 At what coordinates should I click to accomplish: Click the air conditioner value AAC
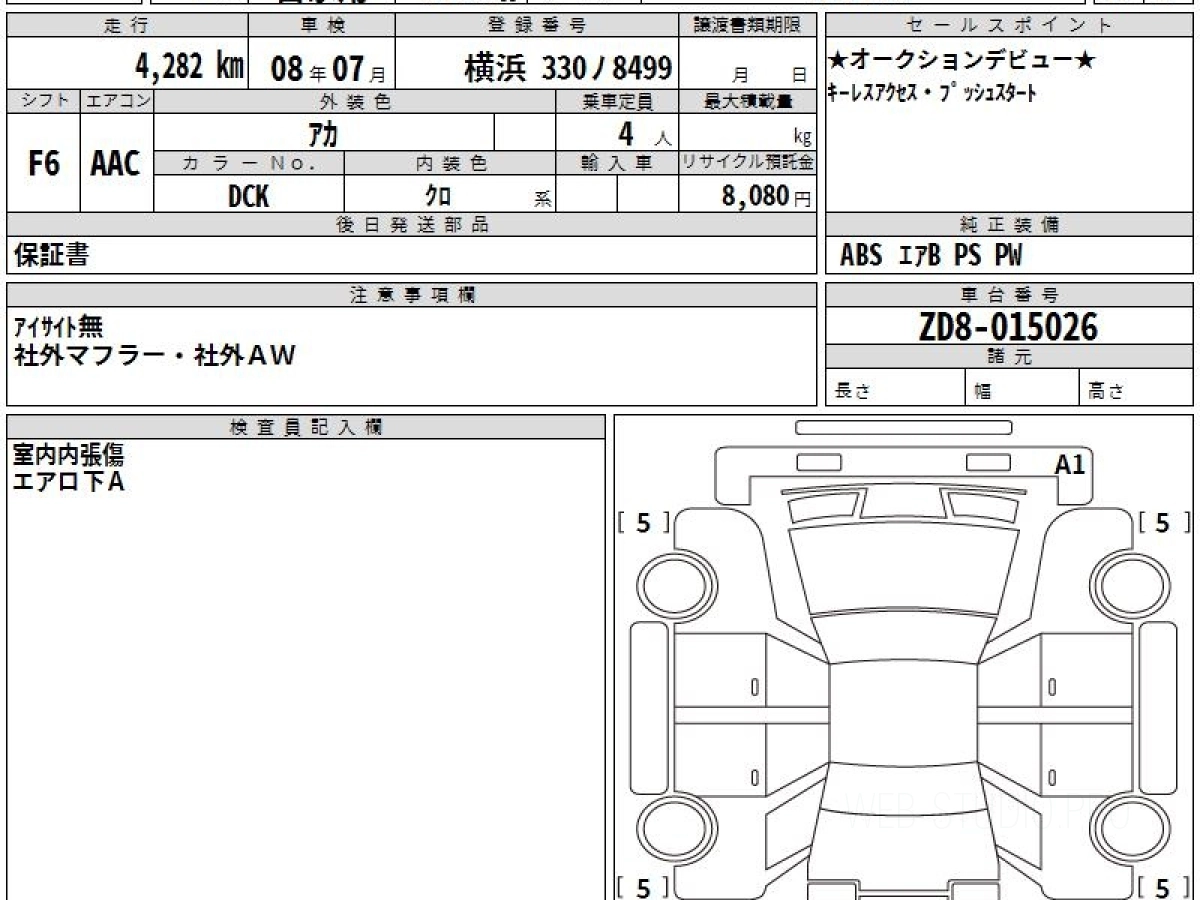116,163
